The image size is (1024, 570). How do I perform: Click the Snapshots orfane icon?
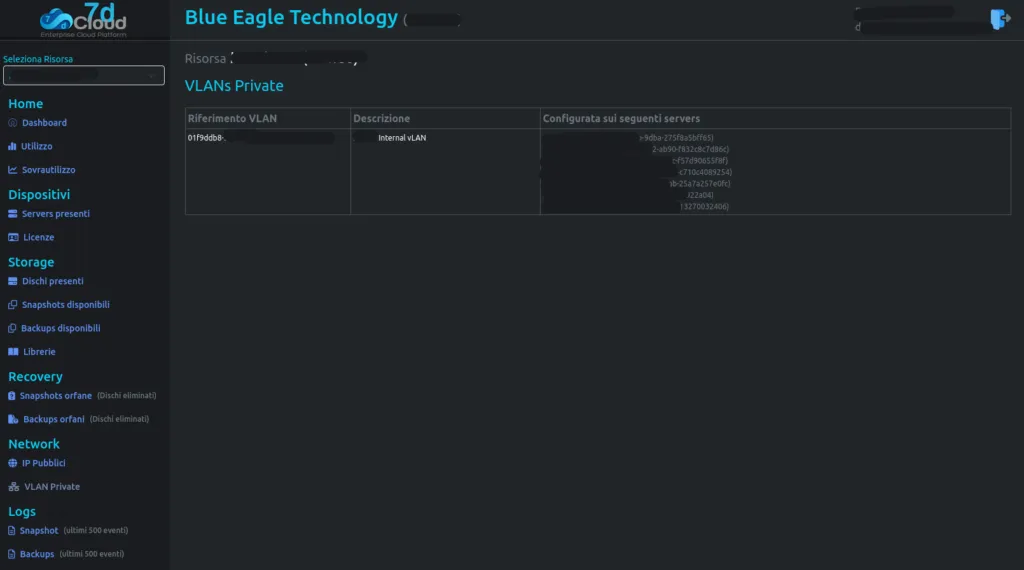point(11,396)
